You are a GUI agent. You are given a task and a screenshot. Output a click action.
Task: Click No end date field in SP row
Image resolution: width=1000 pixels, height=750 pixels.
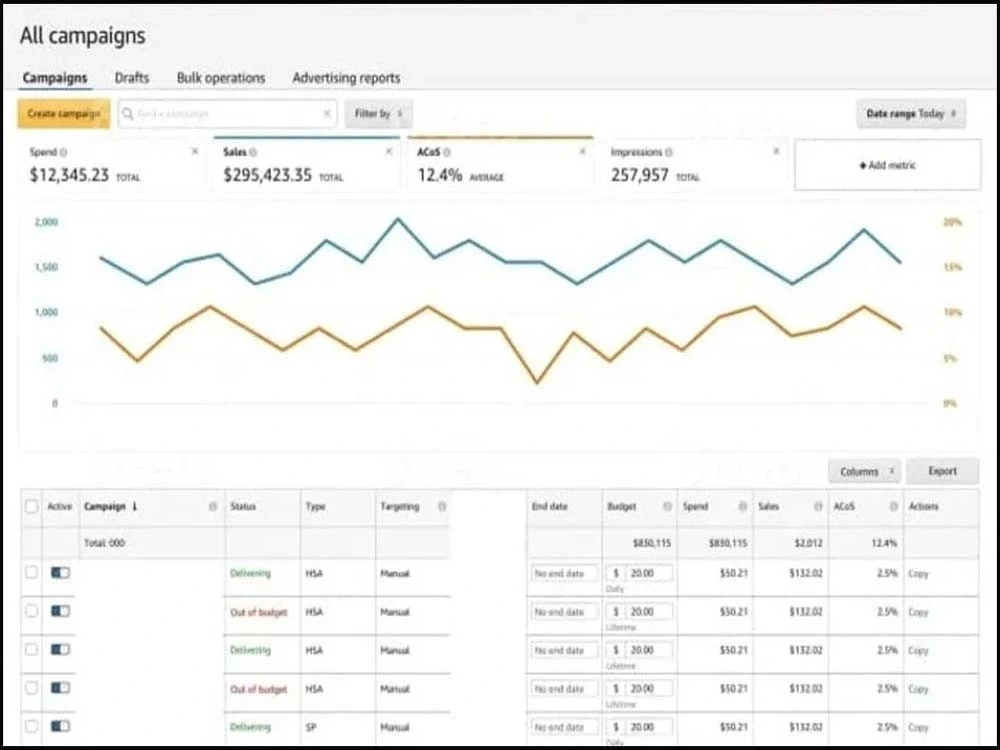pos(564,727)
